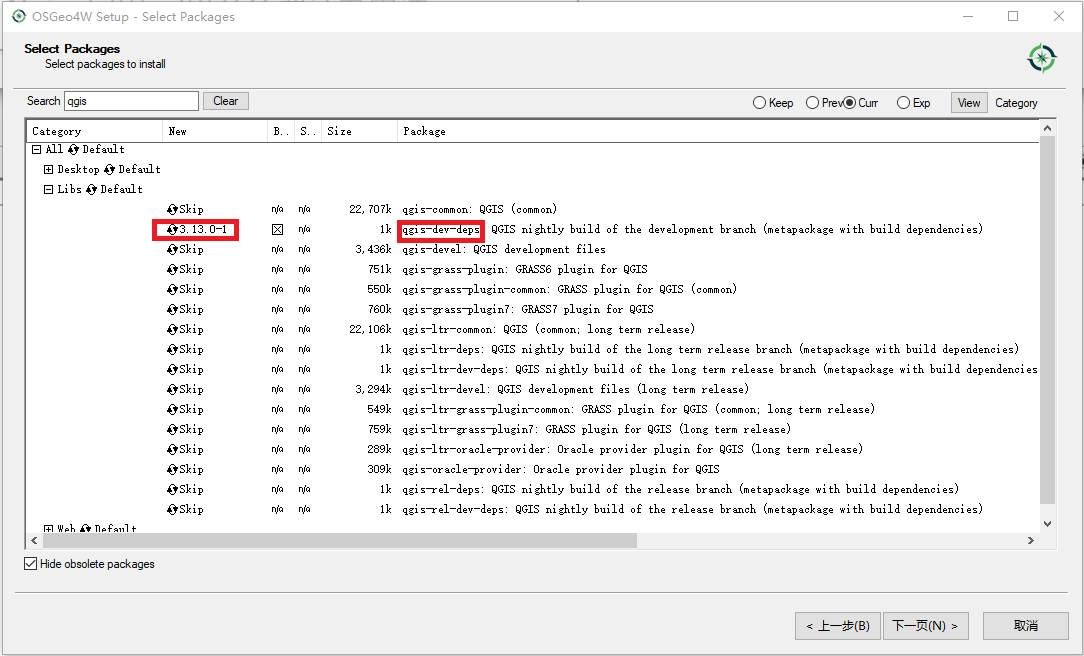Image resolution: width=1084 pixels, height=656 pixels.
Task: Select the Exp radio button
Action: (903, 103)
